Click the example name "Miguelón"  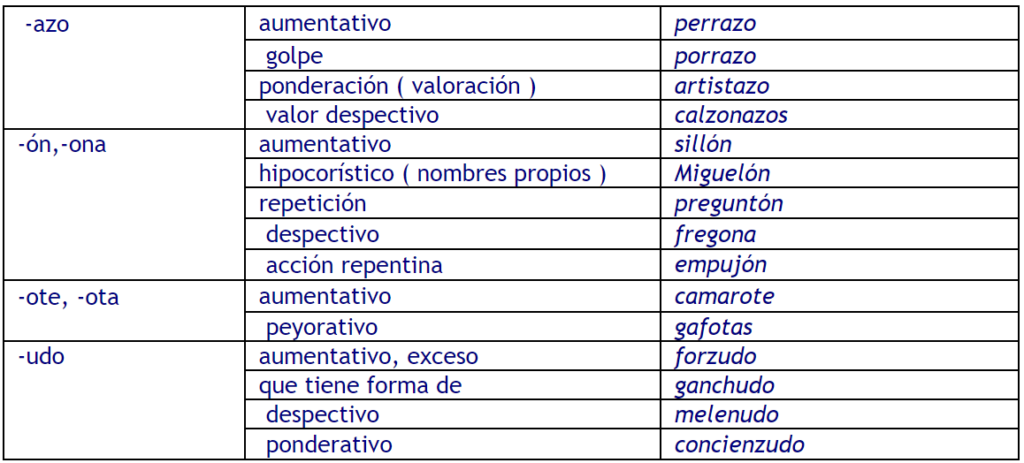[x=722, y=174]
